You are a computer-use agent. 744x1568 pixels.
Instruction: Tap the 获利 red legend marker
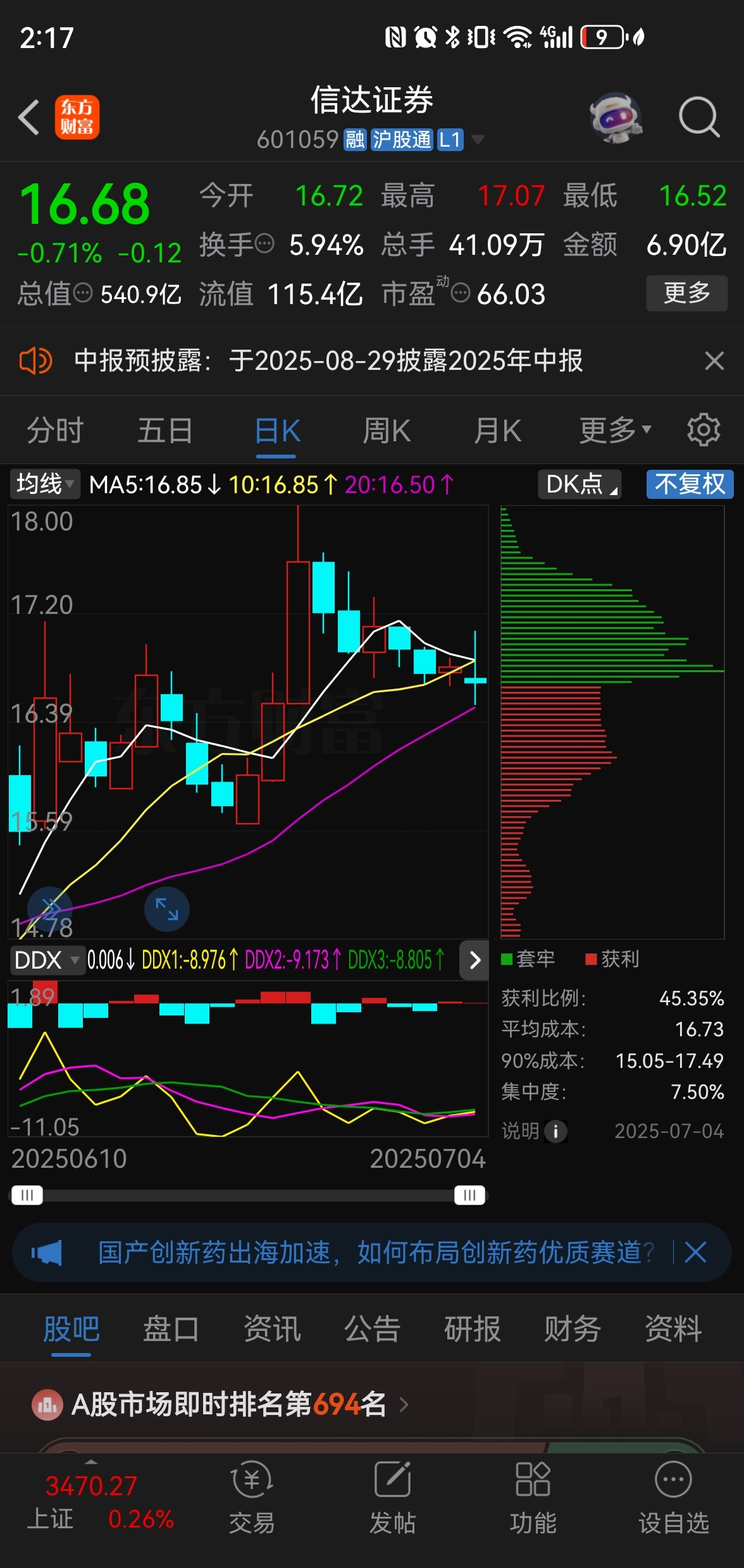pyautogui.click(x=592, y=959)
